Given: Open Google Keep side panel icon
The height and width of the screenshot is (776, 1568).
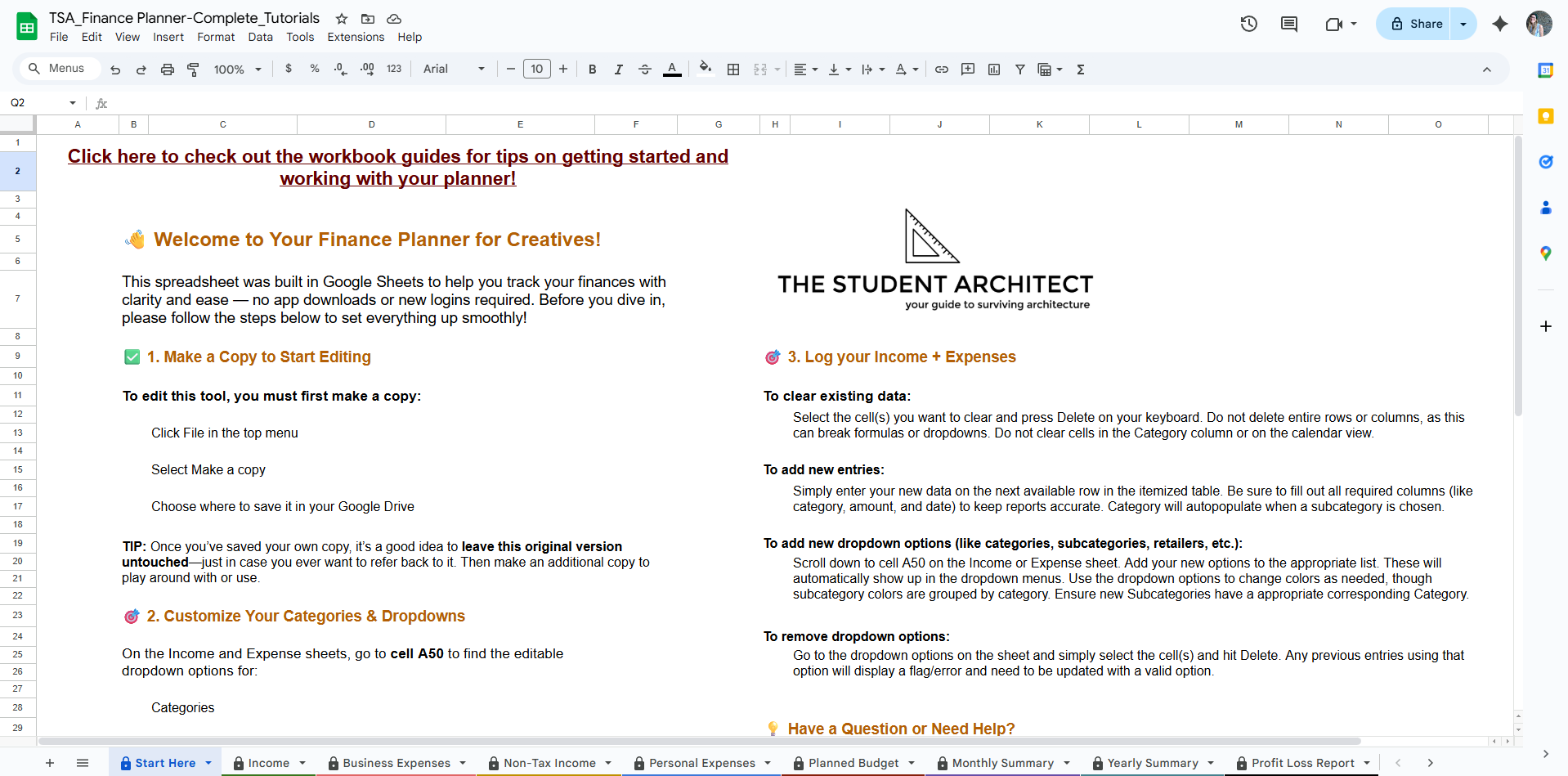Looking at the screenshot, I should pos(1546,116).
